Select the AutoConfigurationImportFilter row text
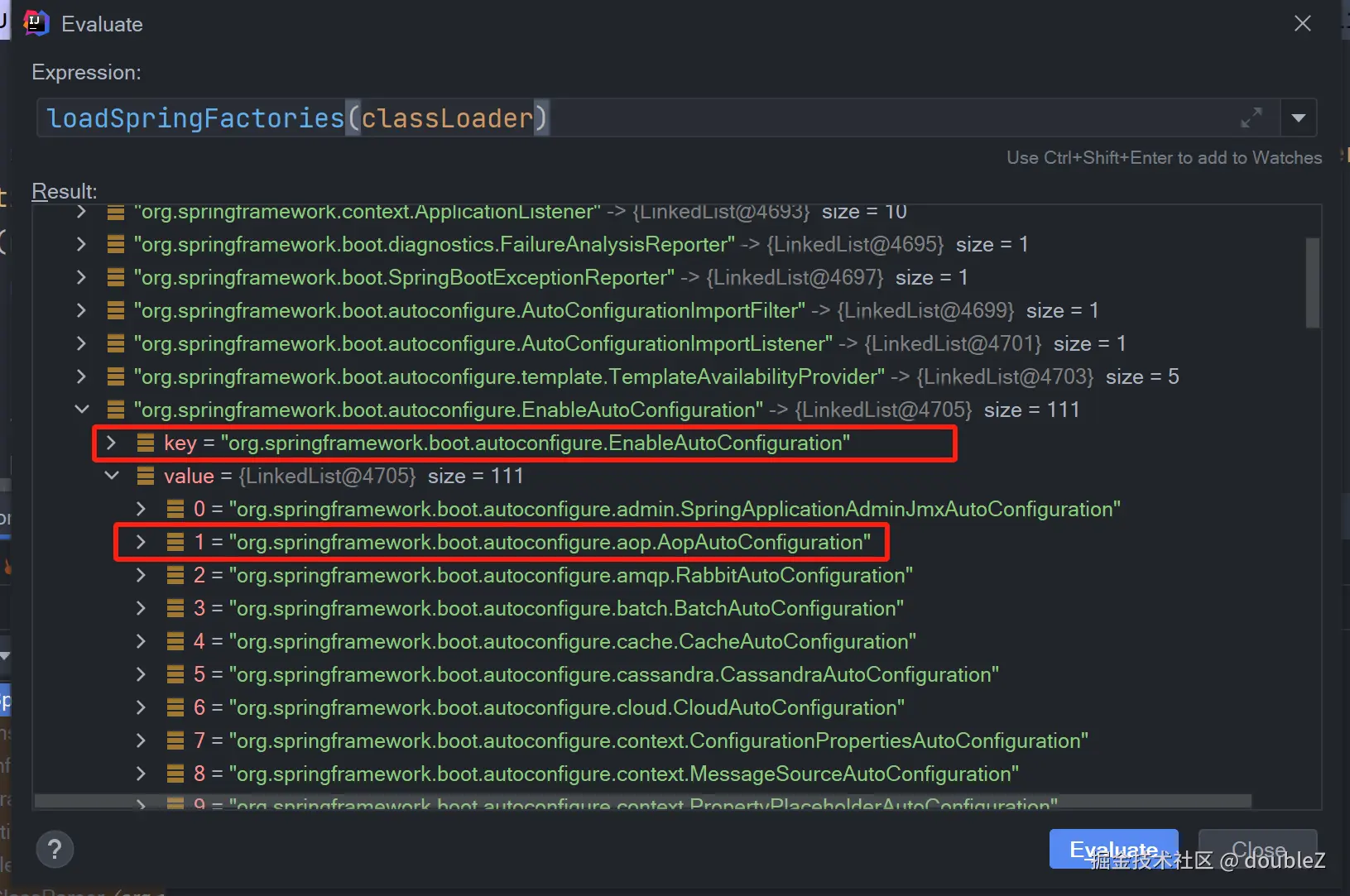1350x896 pixels. 616,310
